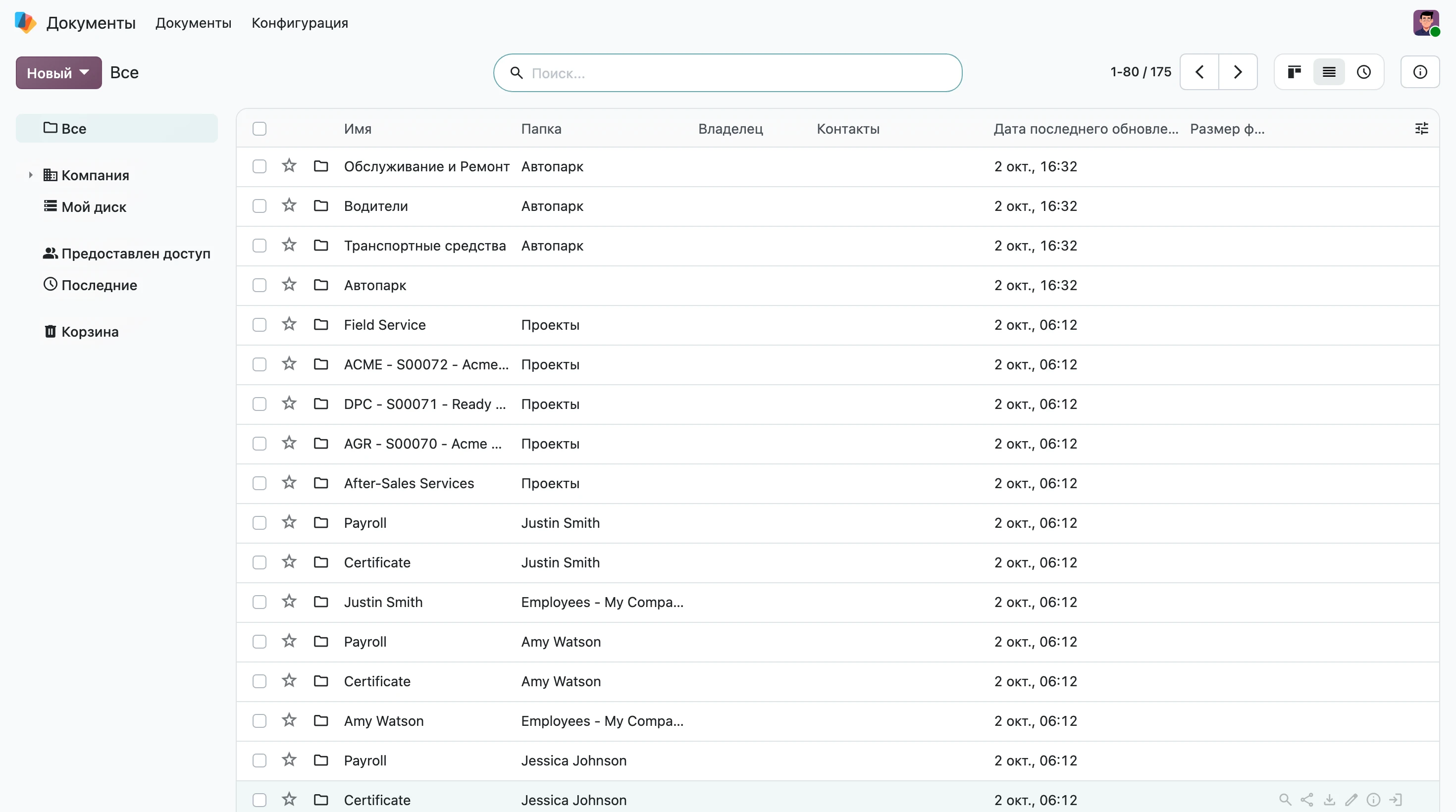Open the Документы app logo
This screenshot has height=812, width=1456.
coord(25,23)
